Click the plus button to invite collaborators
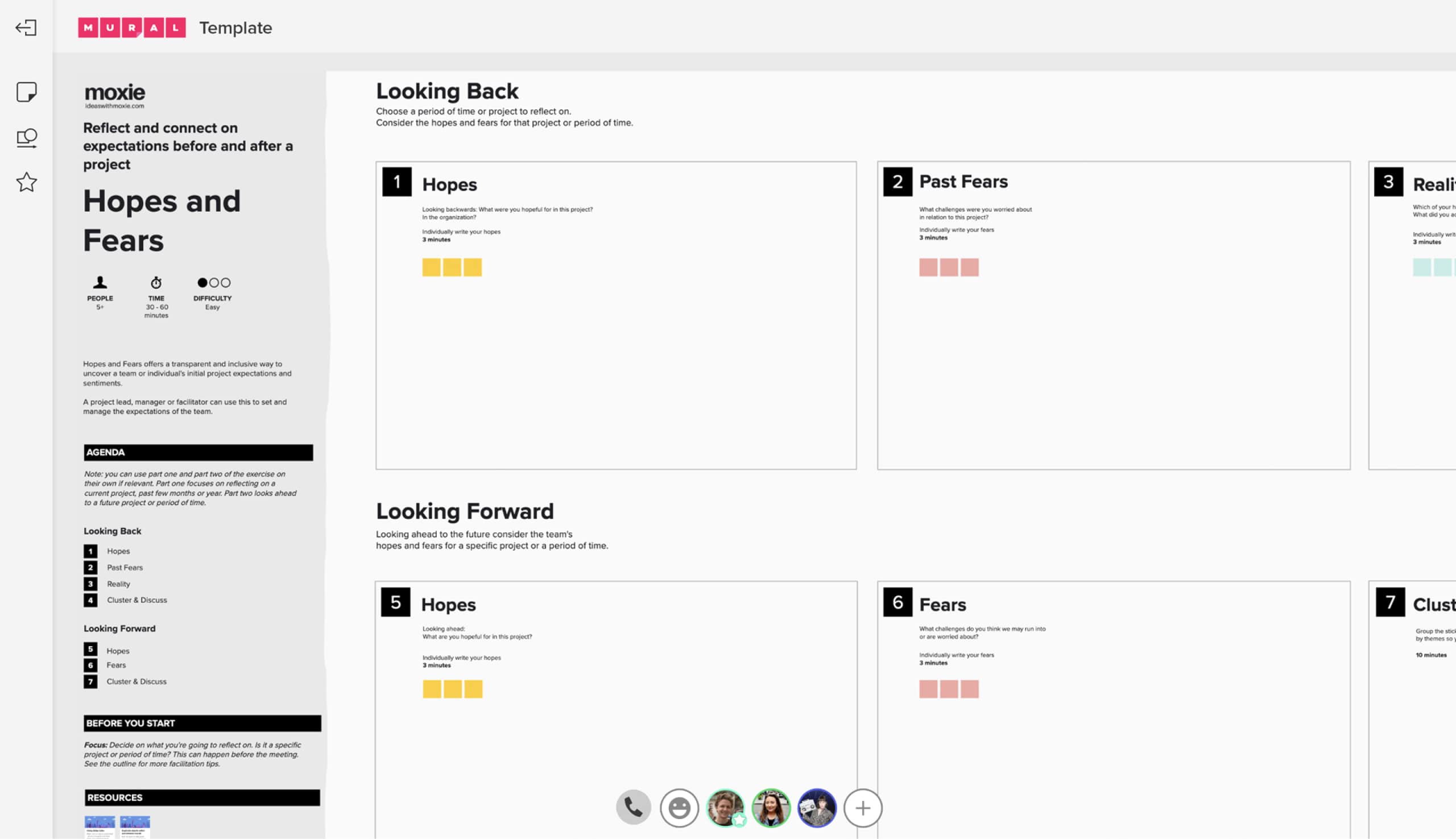Screen dimensions: 1456x839 [863, 808]
